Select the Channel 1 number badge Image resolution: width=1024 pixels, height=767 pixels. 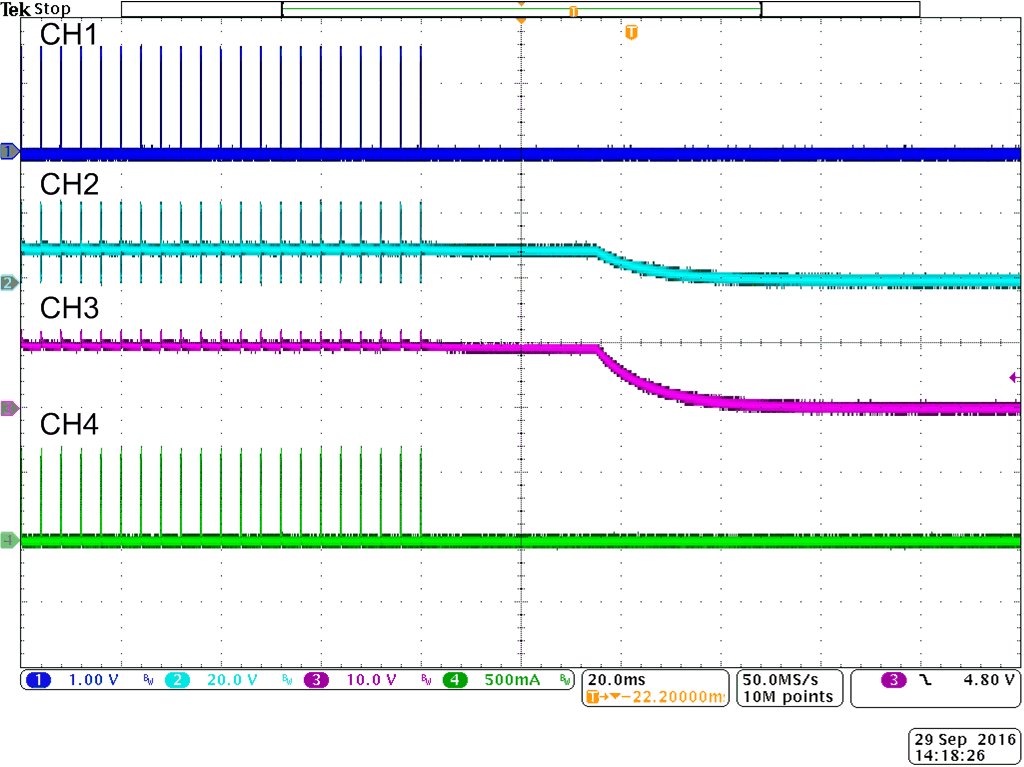coord(40,681)
